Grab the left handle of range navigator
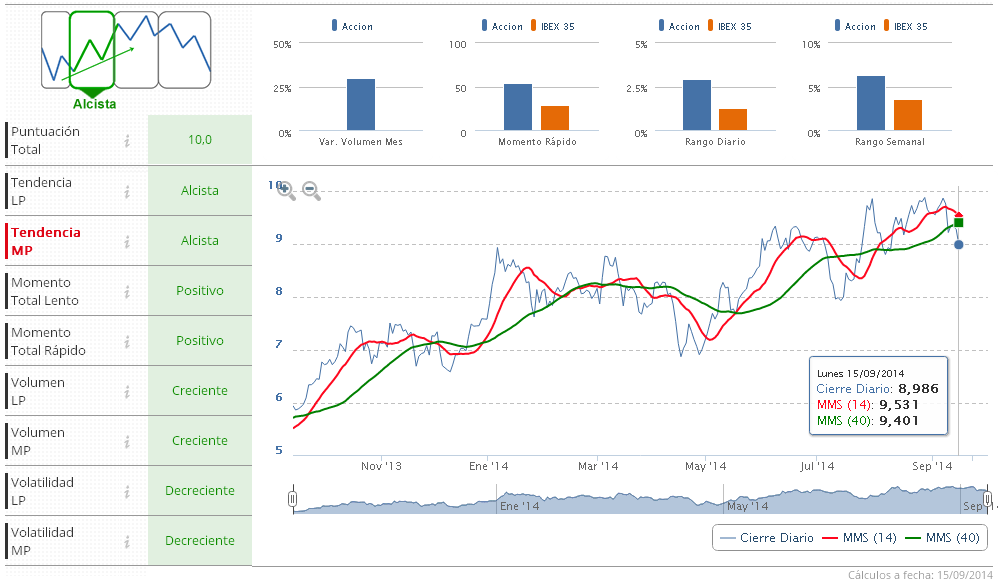The width and height of the screenshot is (999, 584). 292,498
